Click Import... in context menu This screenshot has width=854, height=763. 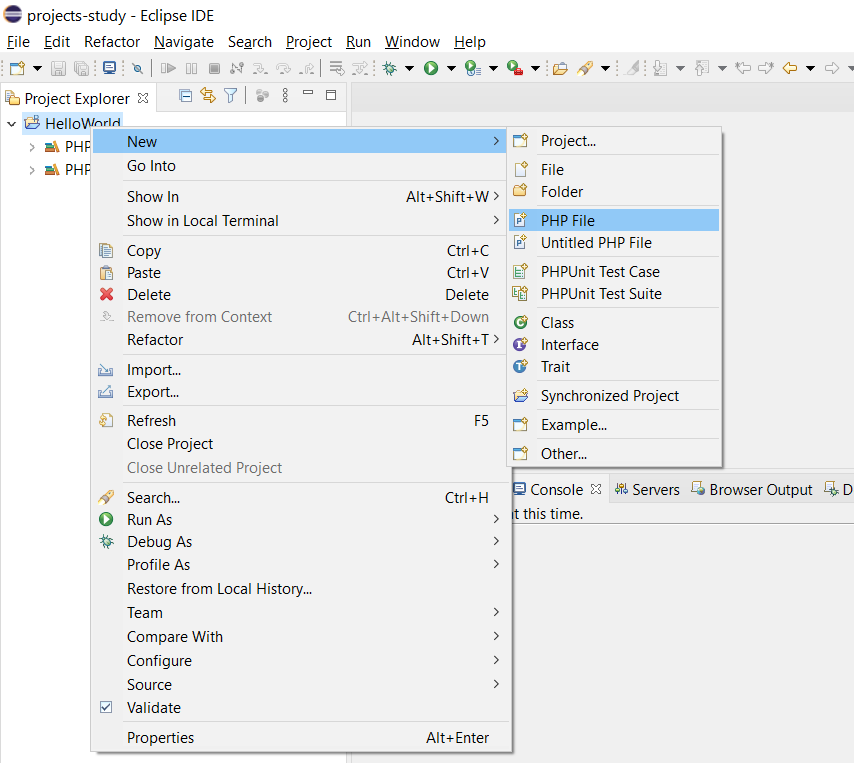301,370
